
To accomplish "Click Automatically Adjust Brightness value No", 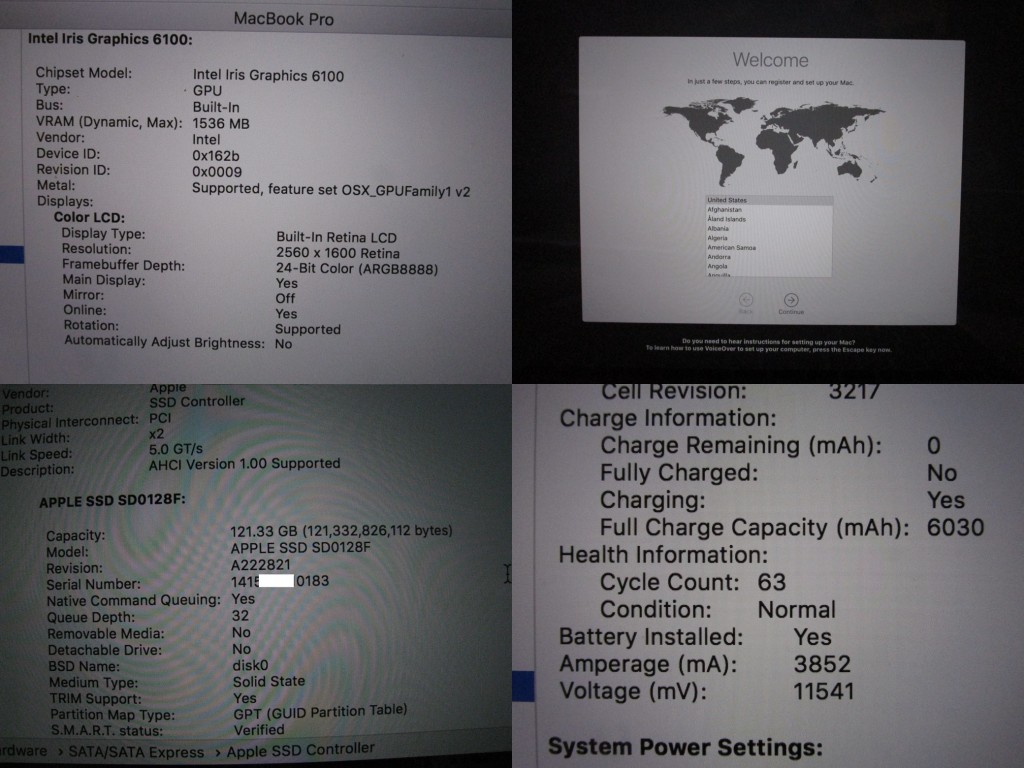I will (283, 344).
